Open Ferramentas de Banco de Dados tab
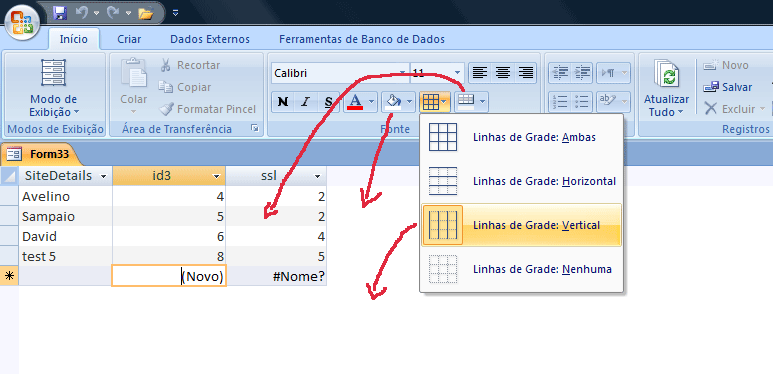The height and width of the screenshot is (374, 773). click(x=362, y=39)
